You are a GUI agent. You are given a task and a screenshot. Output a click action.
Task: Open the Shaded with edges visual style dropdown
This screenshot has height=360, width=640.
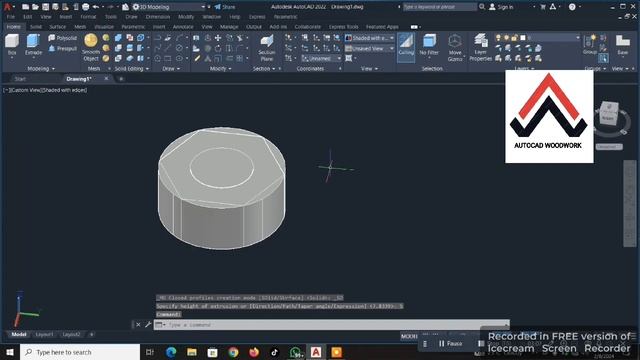pos(370,38)
